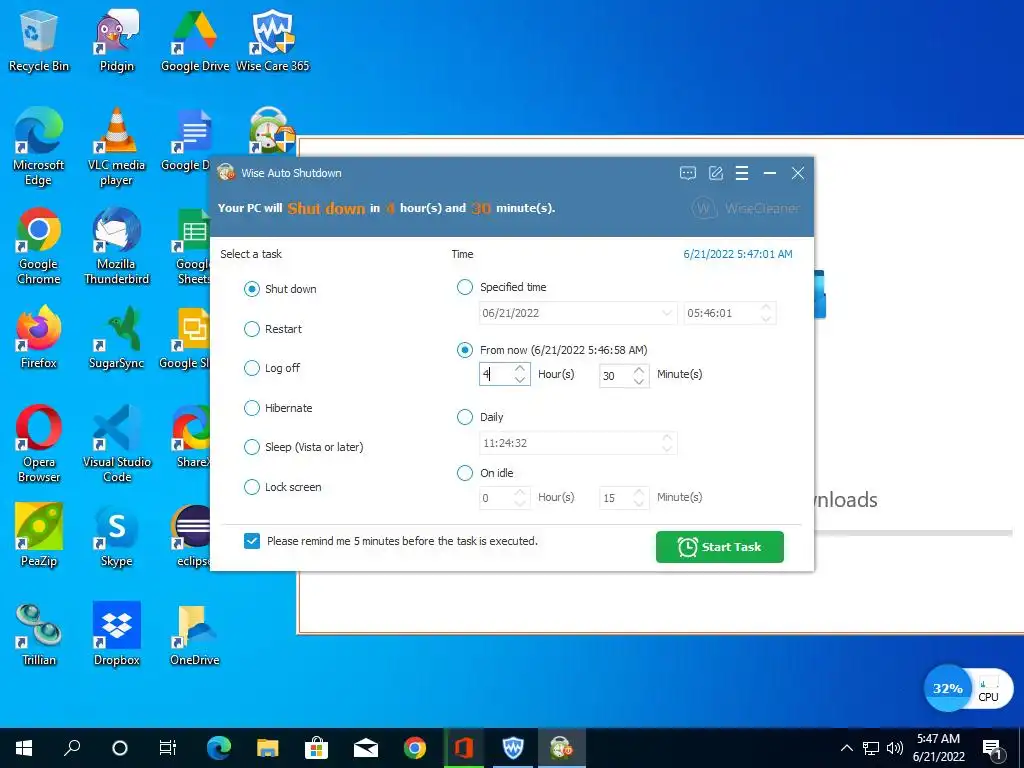Click the network icon in system tray

coord(871,748)
